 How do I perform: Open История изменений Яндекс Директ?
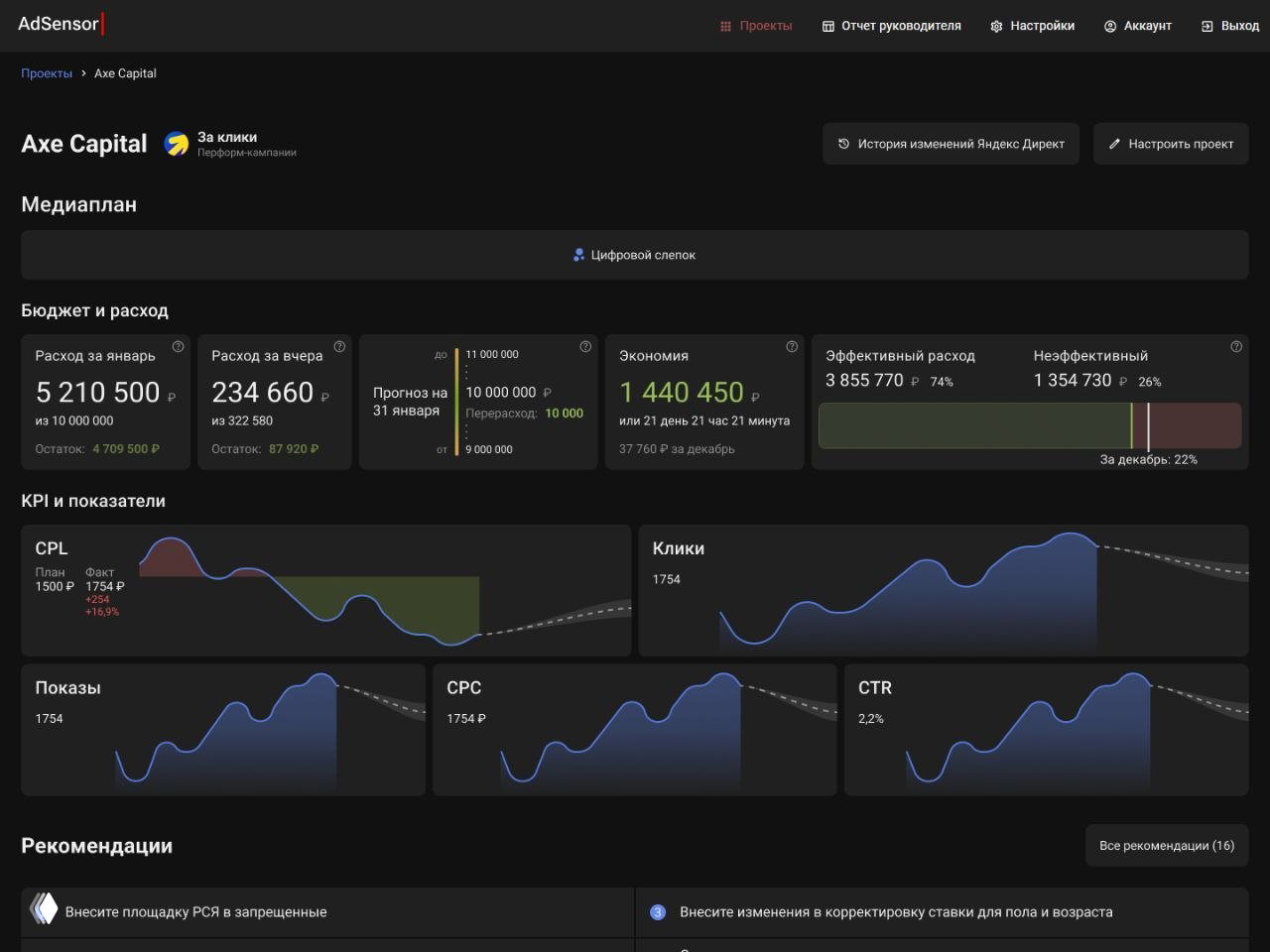click(x=951, y=144)
